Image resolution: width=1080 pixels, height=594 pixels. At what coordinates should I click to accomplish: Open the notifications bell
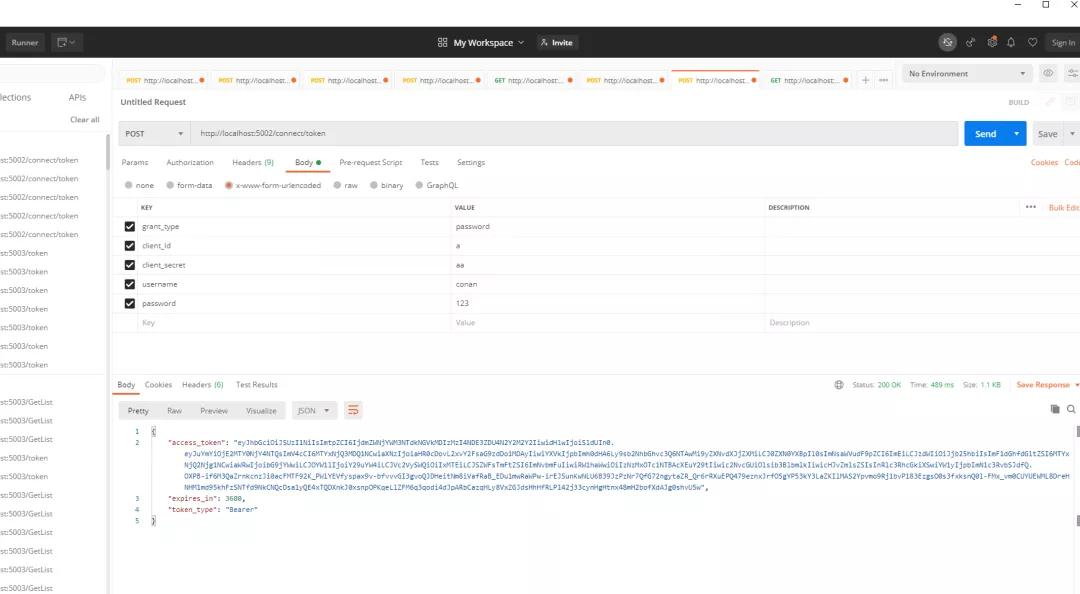[1011, 42]
